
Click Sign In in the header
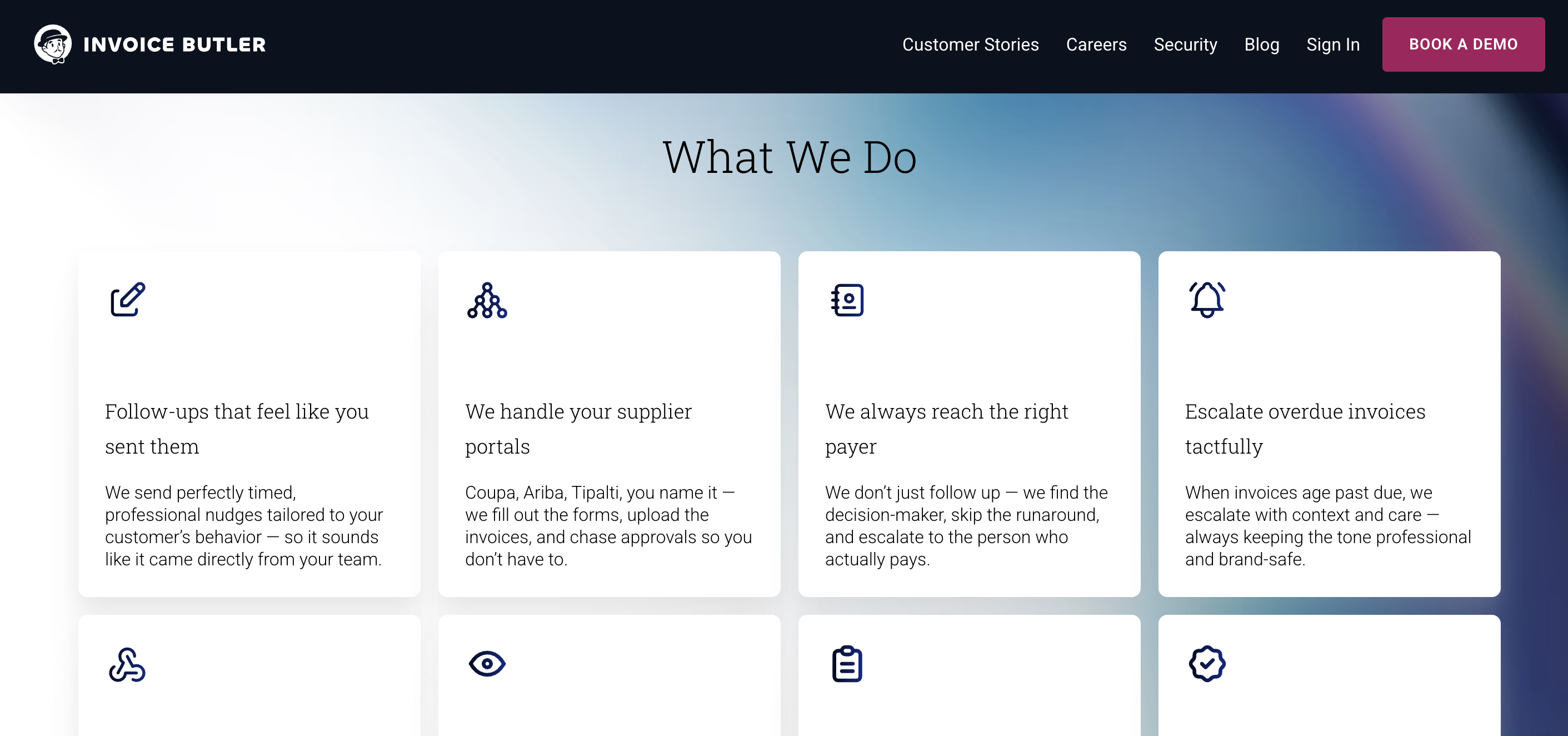click(1333, 44)
